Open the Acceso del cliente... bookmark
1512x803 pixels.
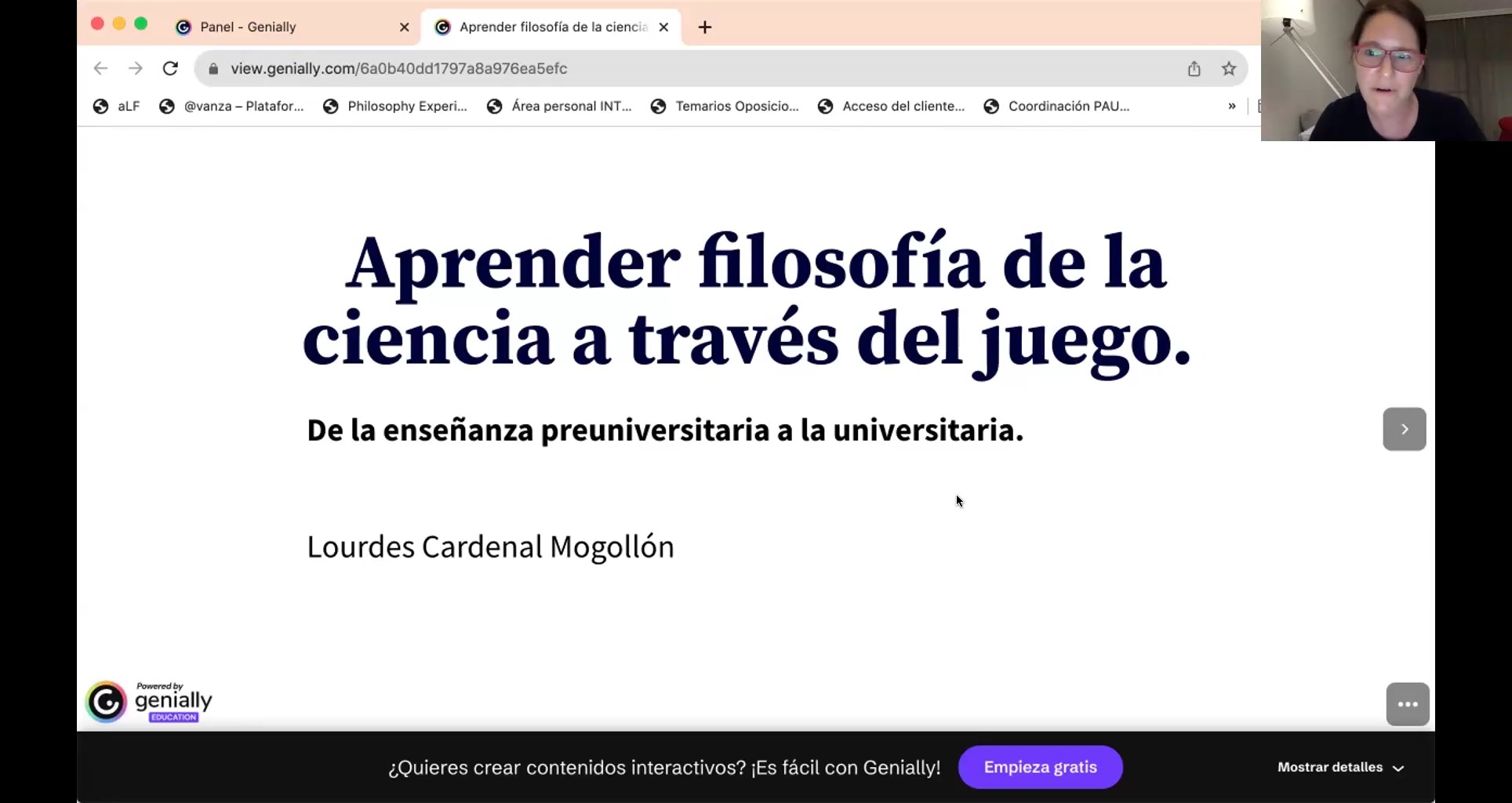pos(891,106)
